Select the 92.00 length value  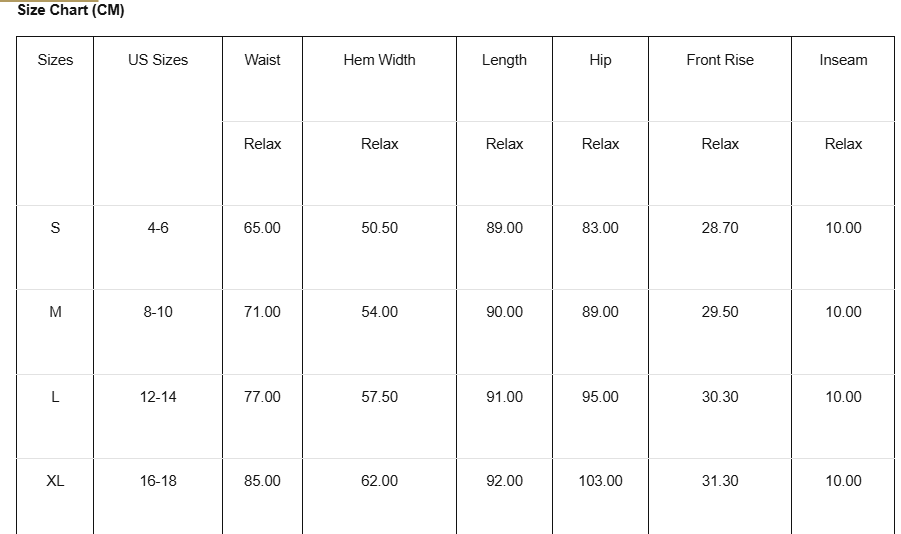click(x=505, y=481)
